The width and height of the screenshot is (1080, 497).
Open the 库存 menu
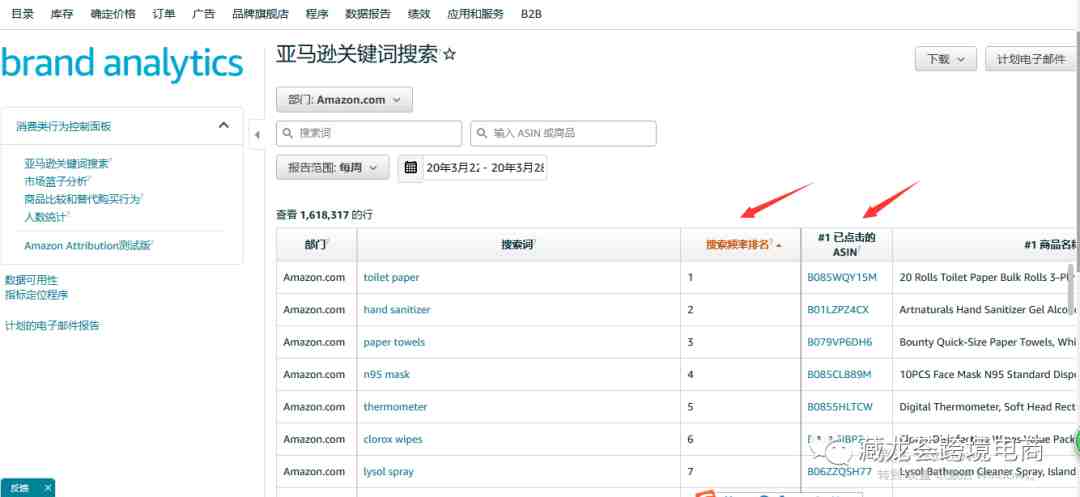[x=62, y=14]
